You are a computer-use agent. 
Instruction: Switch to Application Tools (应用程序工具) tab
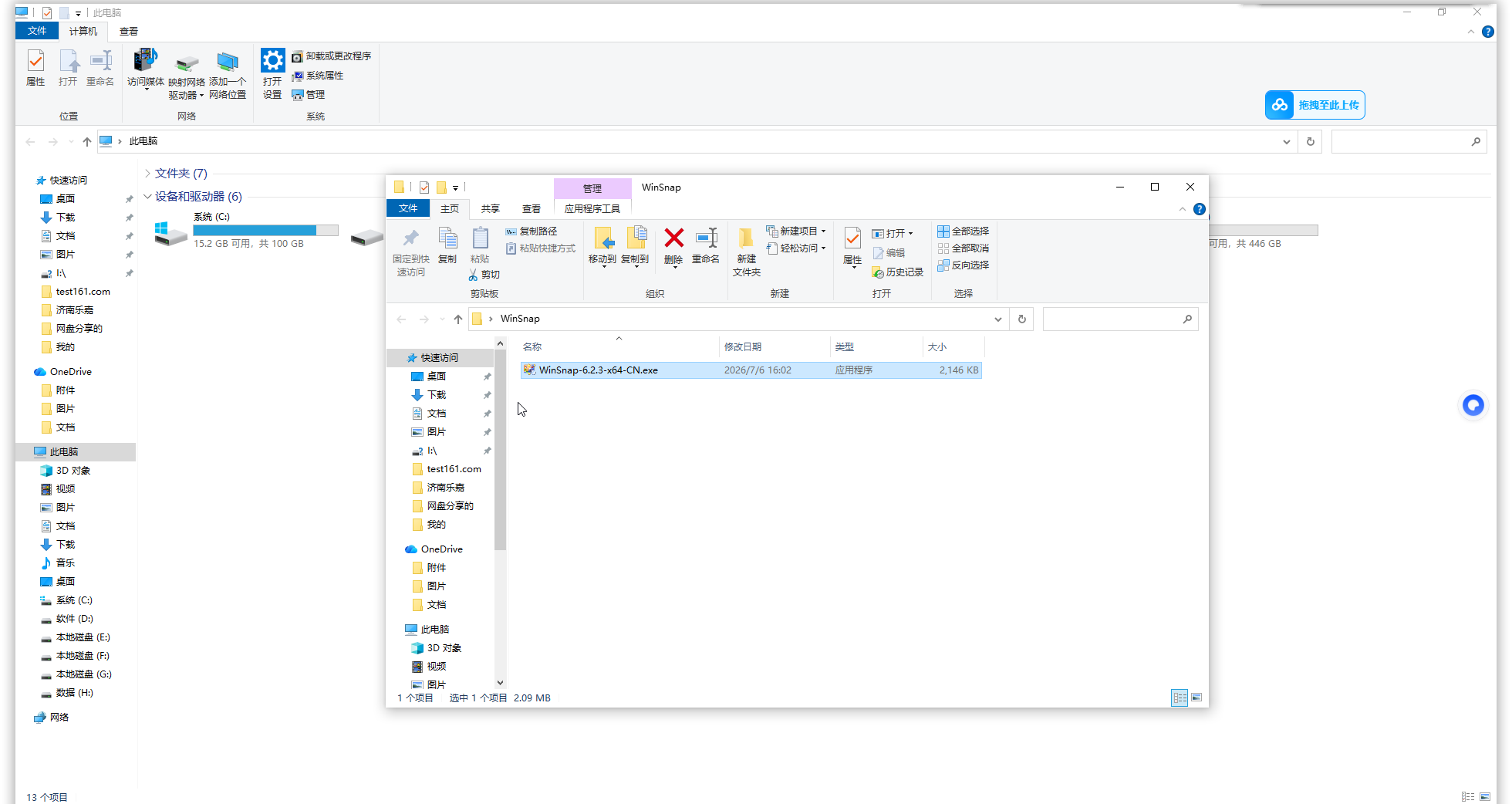pyautogui.click(x=592, y=209)
